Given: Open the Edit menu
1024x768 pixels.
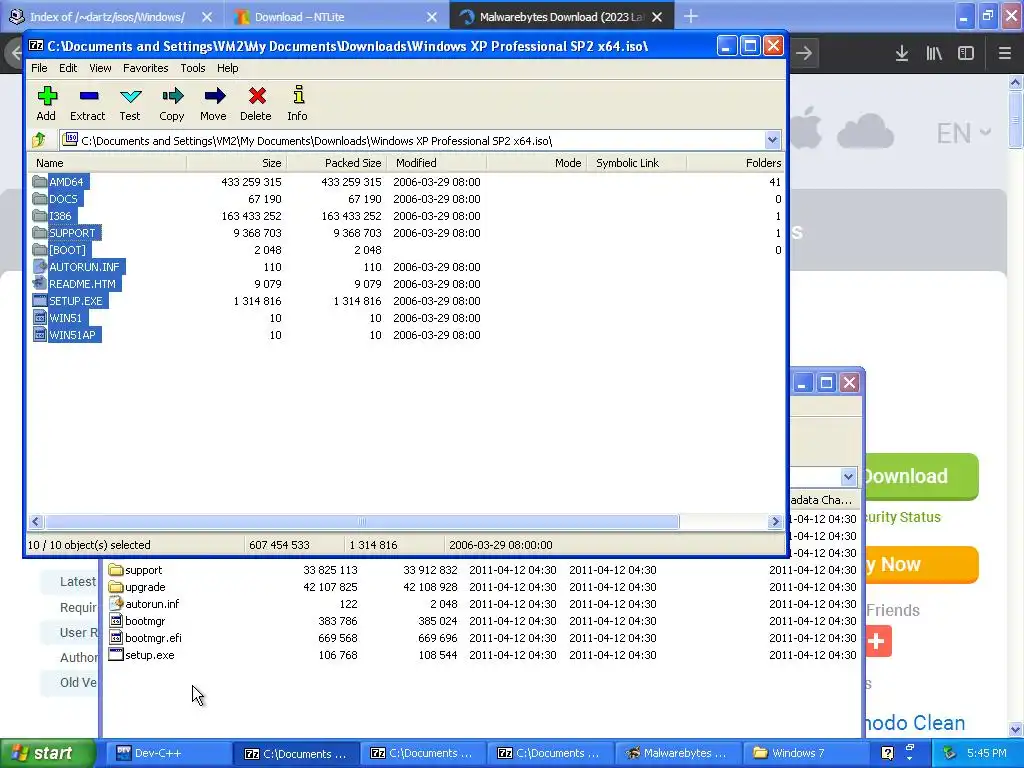Looking at the screenshot, I should pyautogui.click(x=68, y=68).
